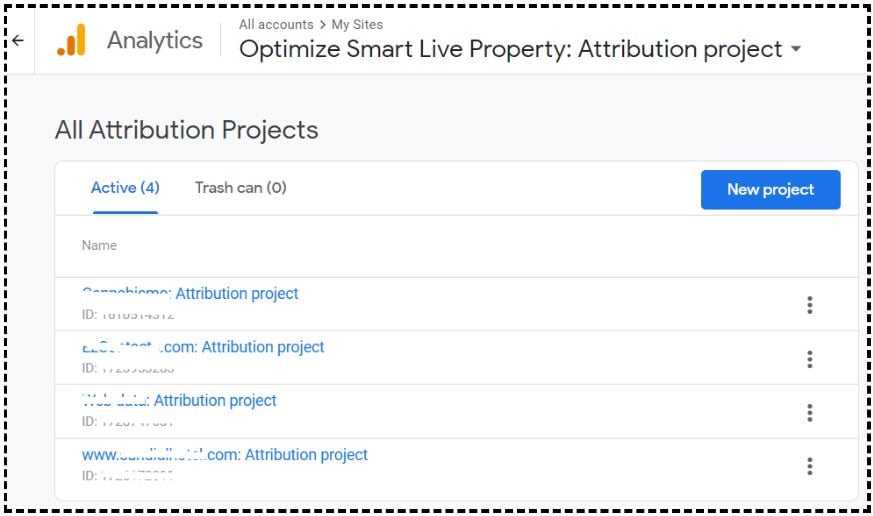Open the first Attribution project link
Image resolution: width=873 pixels, height=516 pixels.
coord(190,293)
